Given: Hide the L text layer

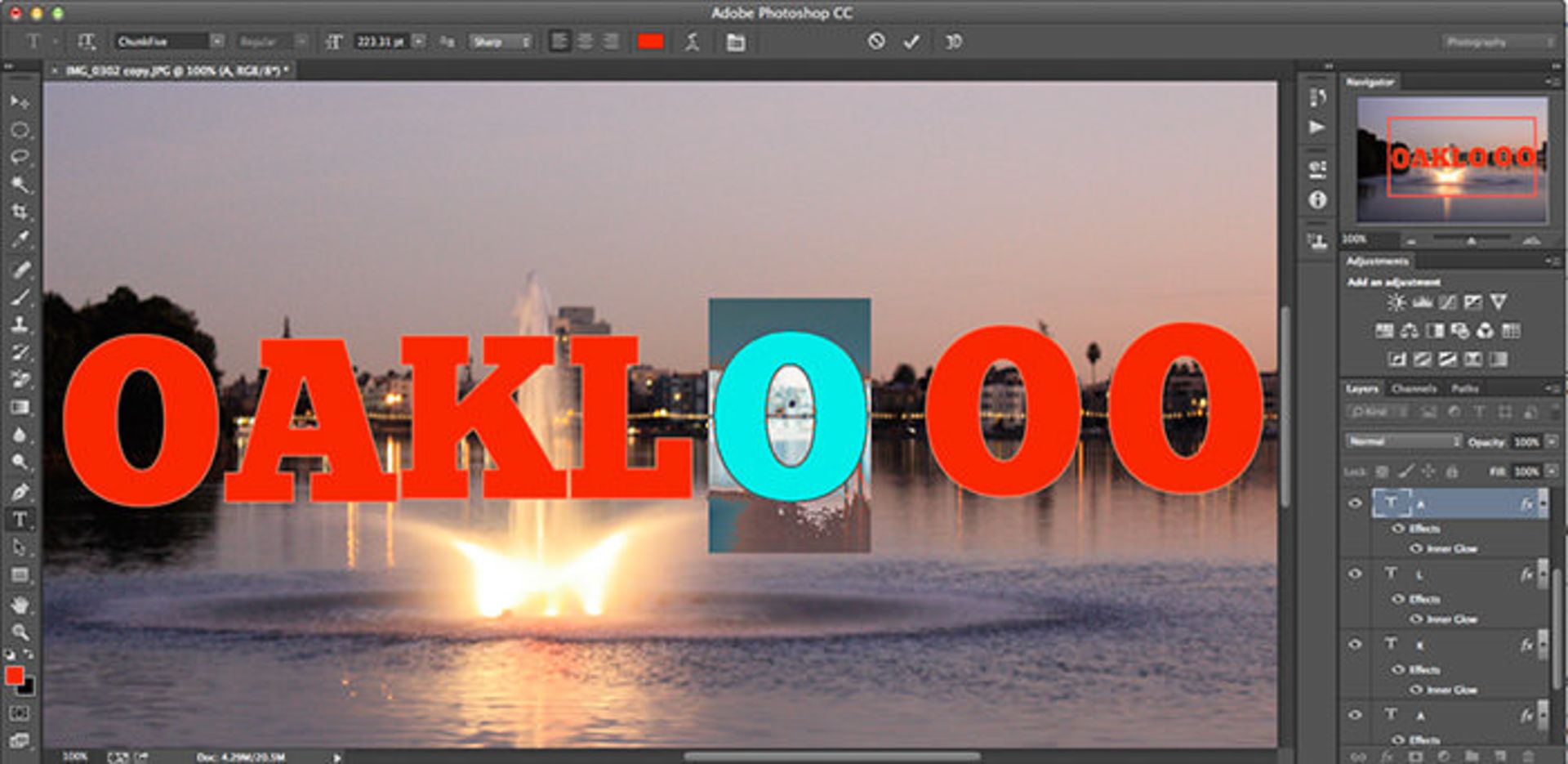Looking at the screenshot, I should pyautogui.click(x=1355, y=574).
